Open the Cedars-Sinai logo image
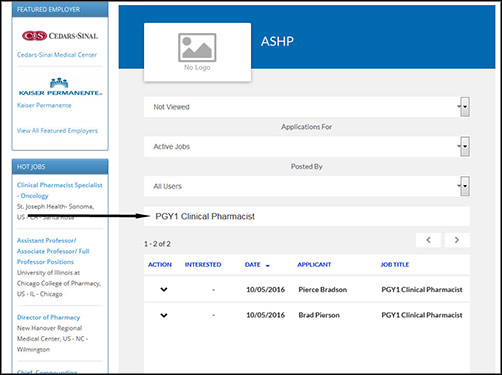This screenshot has height=375, width=502. click(x=60, y=36)
